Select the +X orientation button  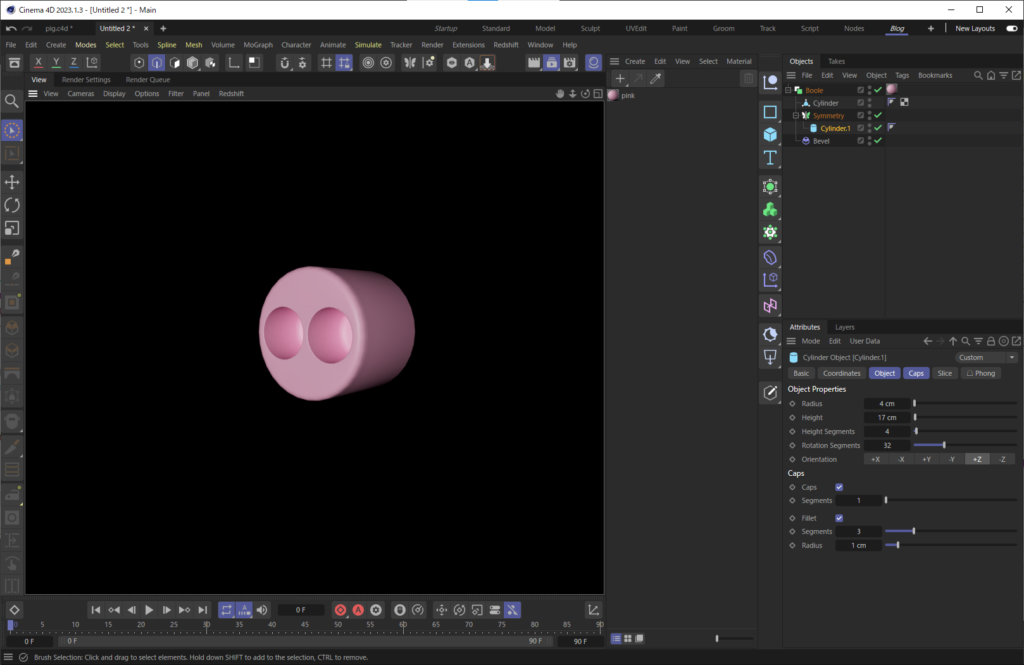point(875,458)
